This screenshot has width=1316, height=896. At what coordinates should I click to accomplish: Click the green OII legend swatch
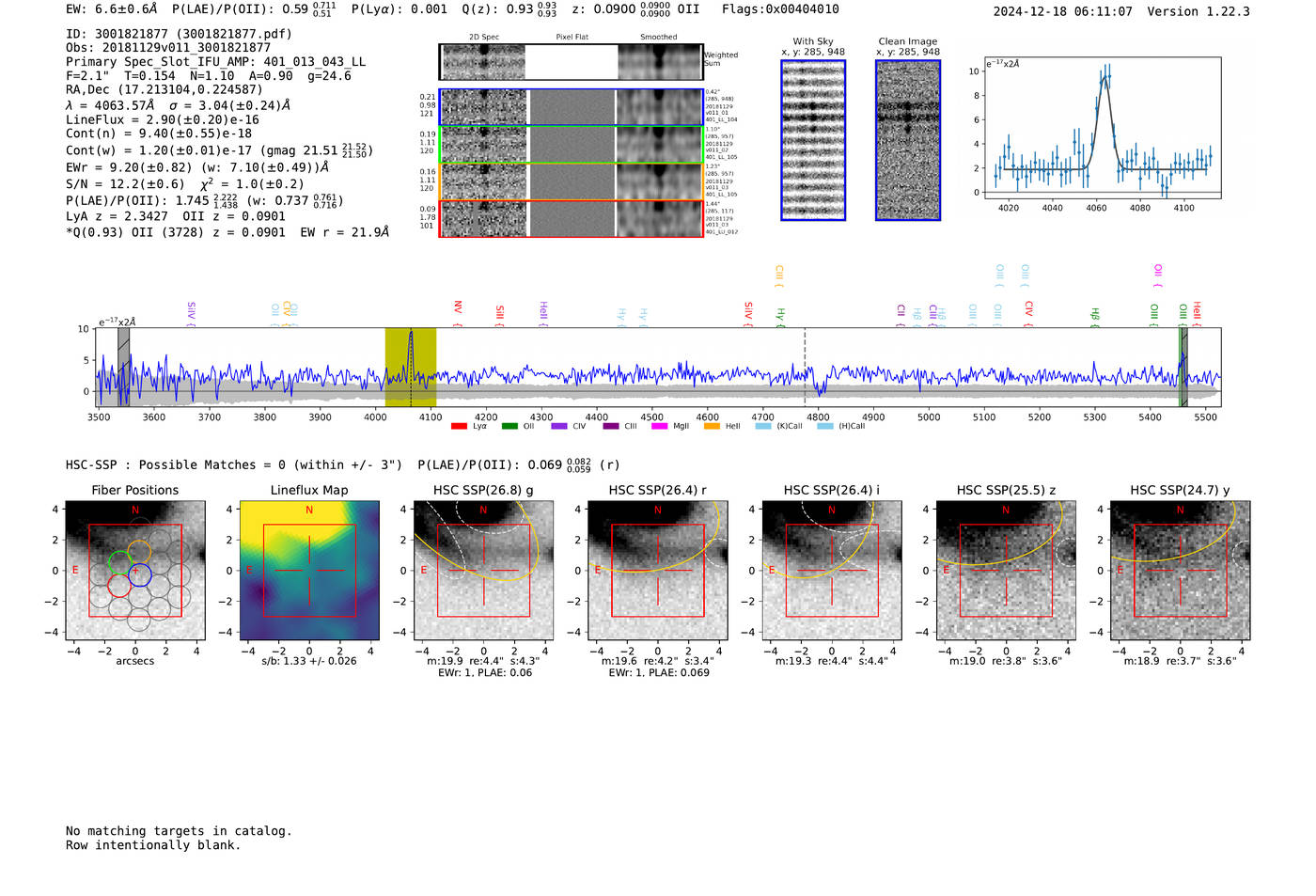click(509, 426)
